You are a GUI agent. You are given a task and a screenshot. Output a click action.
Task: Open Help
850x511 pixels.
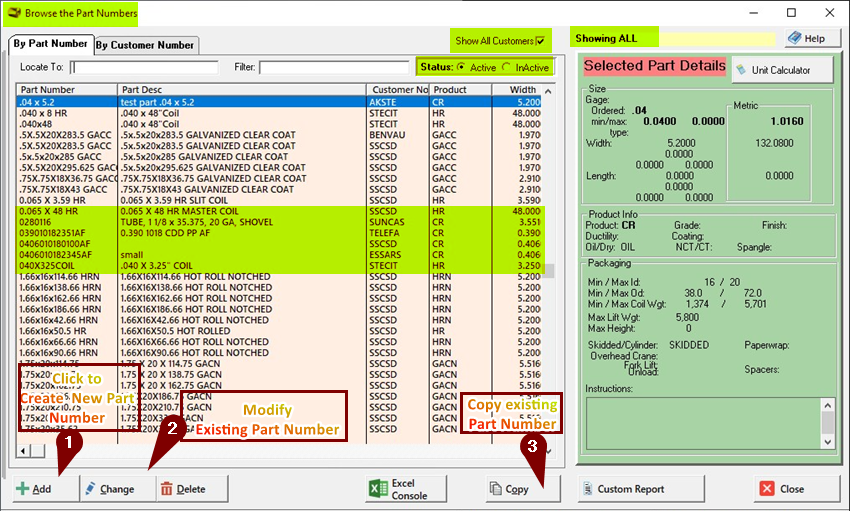807,38
